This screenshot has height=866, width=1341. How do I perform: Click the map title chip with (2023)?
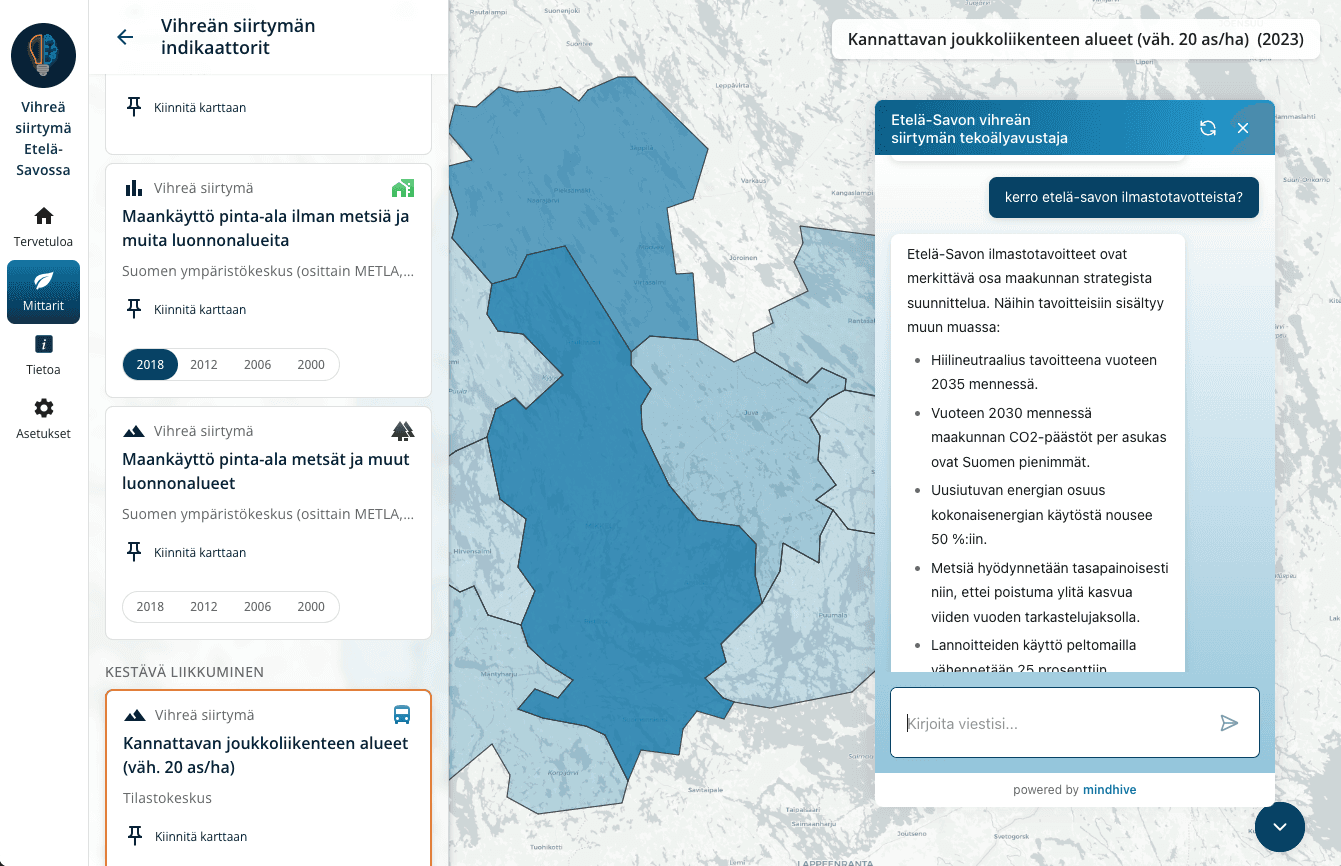click(1076, 39)
